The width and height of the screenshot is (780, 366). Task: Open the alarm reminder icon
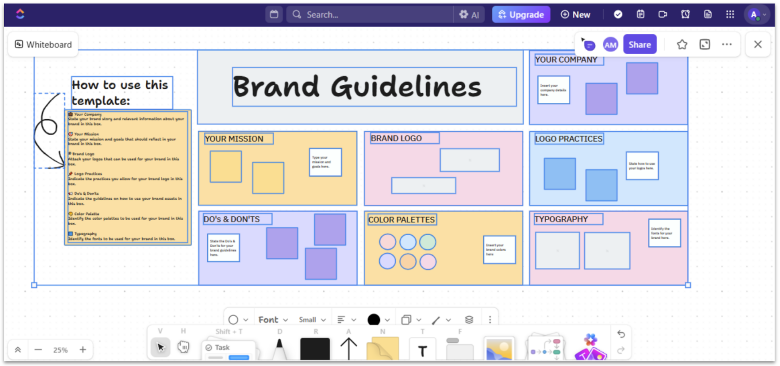685,14
